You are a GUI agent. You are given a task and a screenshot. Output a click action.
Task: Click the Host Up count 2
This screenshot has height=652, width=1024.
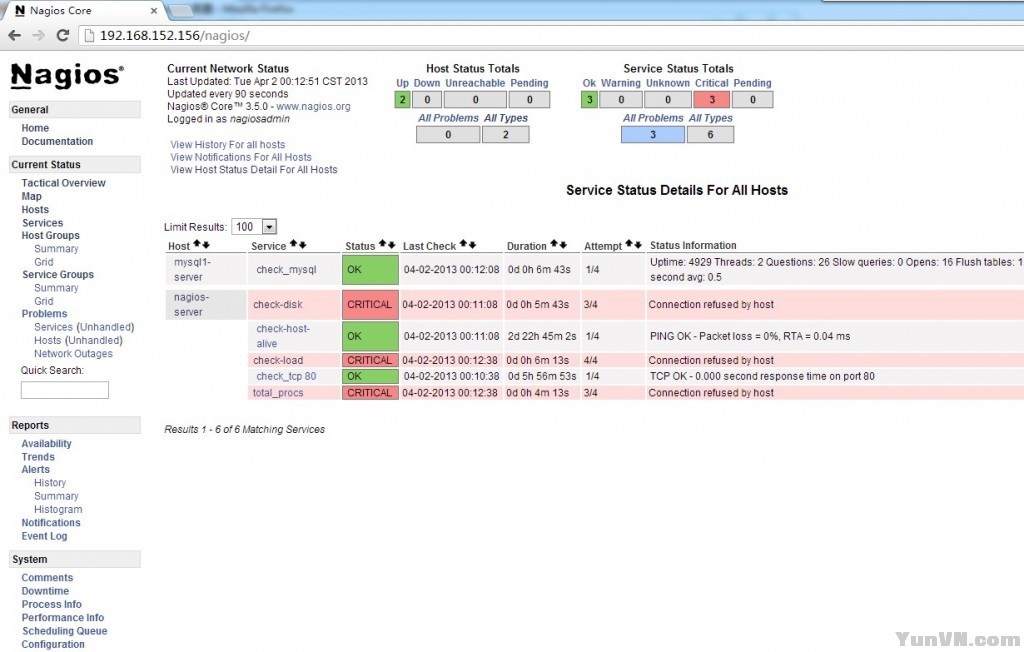point(402,99)
